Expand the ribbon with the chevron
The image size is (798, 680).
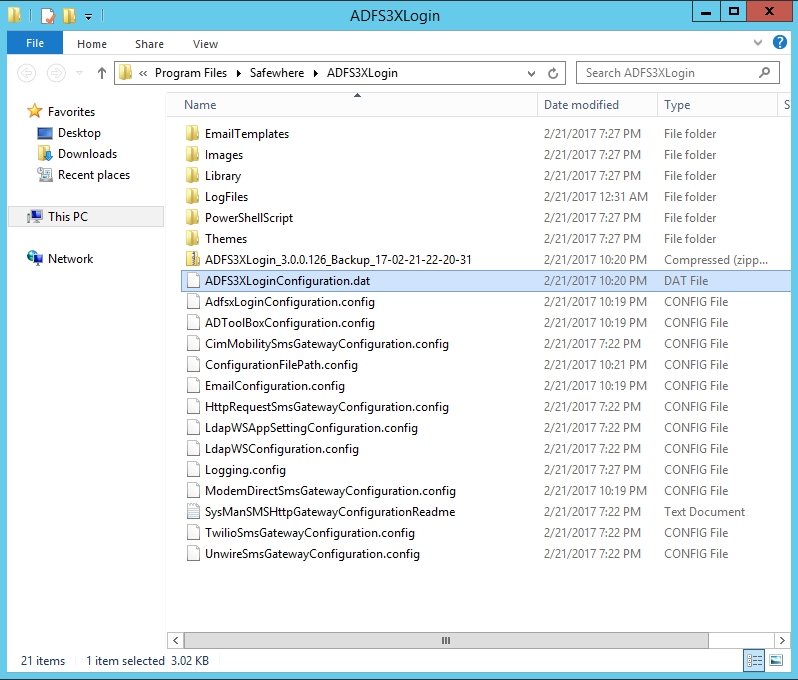757,44
